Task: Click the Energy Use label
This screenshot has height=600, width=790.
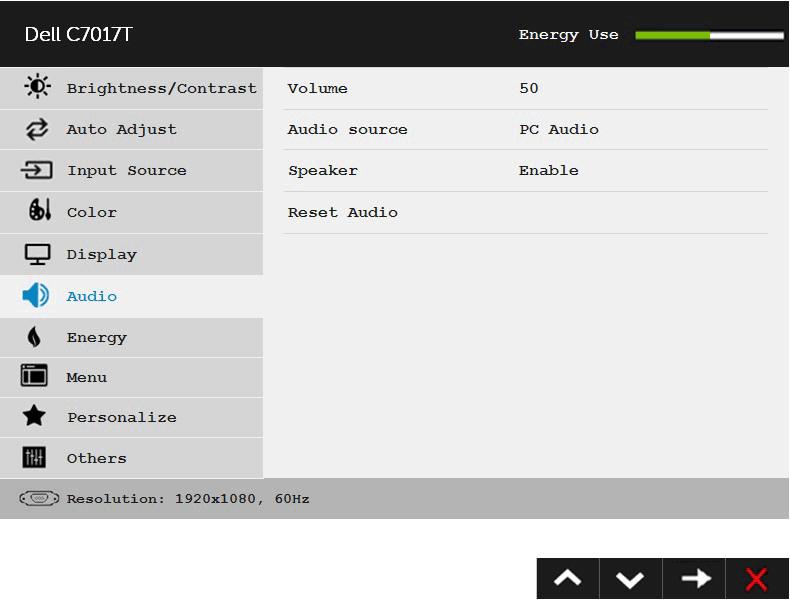Action: point(569,35)
